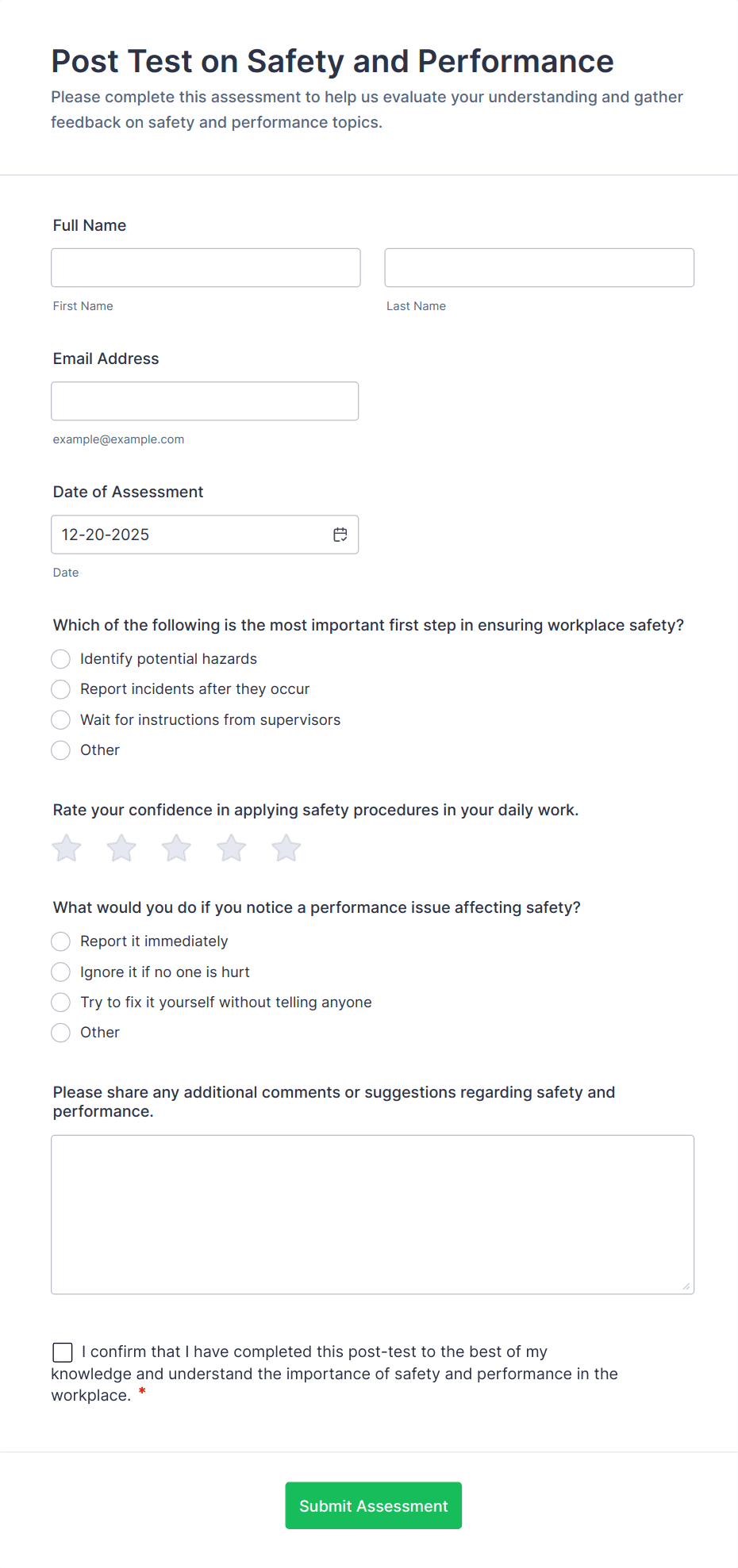Select 'Try to fix it yourself without telling anyone'
This screenshot has width=738, height=1568.
pos(60,1002)
